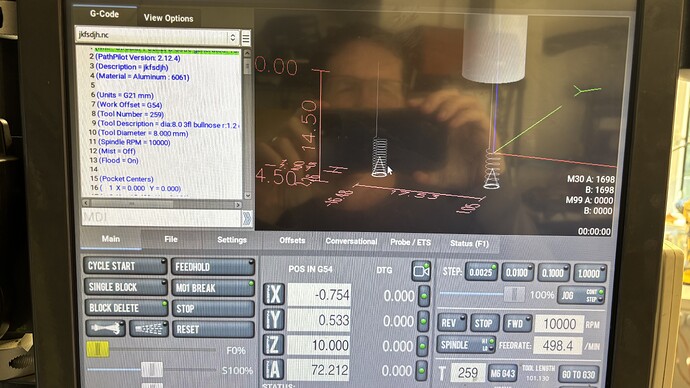
Task: Click the A position field 72.212
Action: click(x=319, y=370)
